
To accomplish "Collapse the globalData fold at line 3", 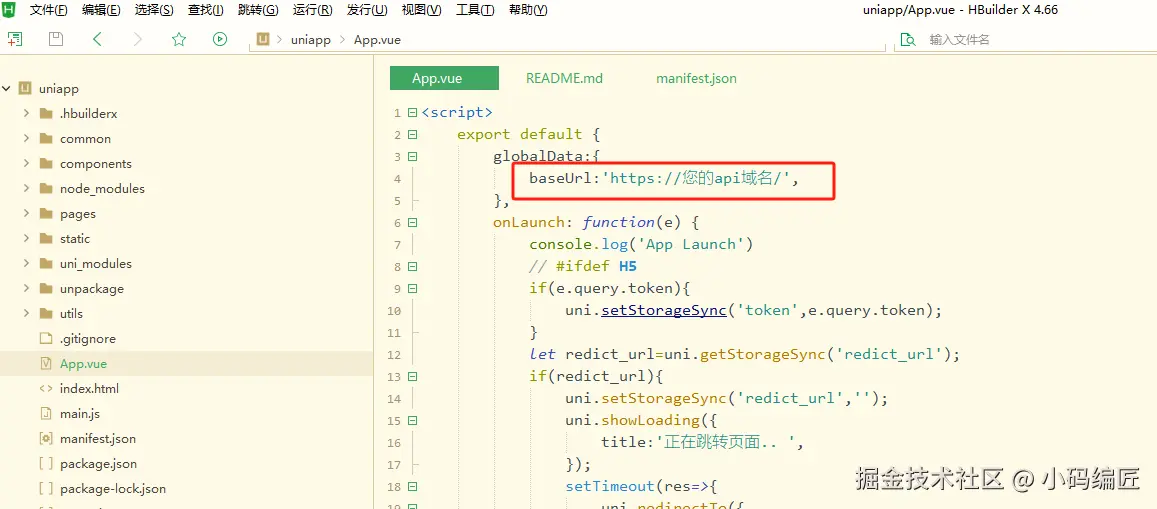I will click(412, 156).
